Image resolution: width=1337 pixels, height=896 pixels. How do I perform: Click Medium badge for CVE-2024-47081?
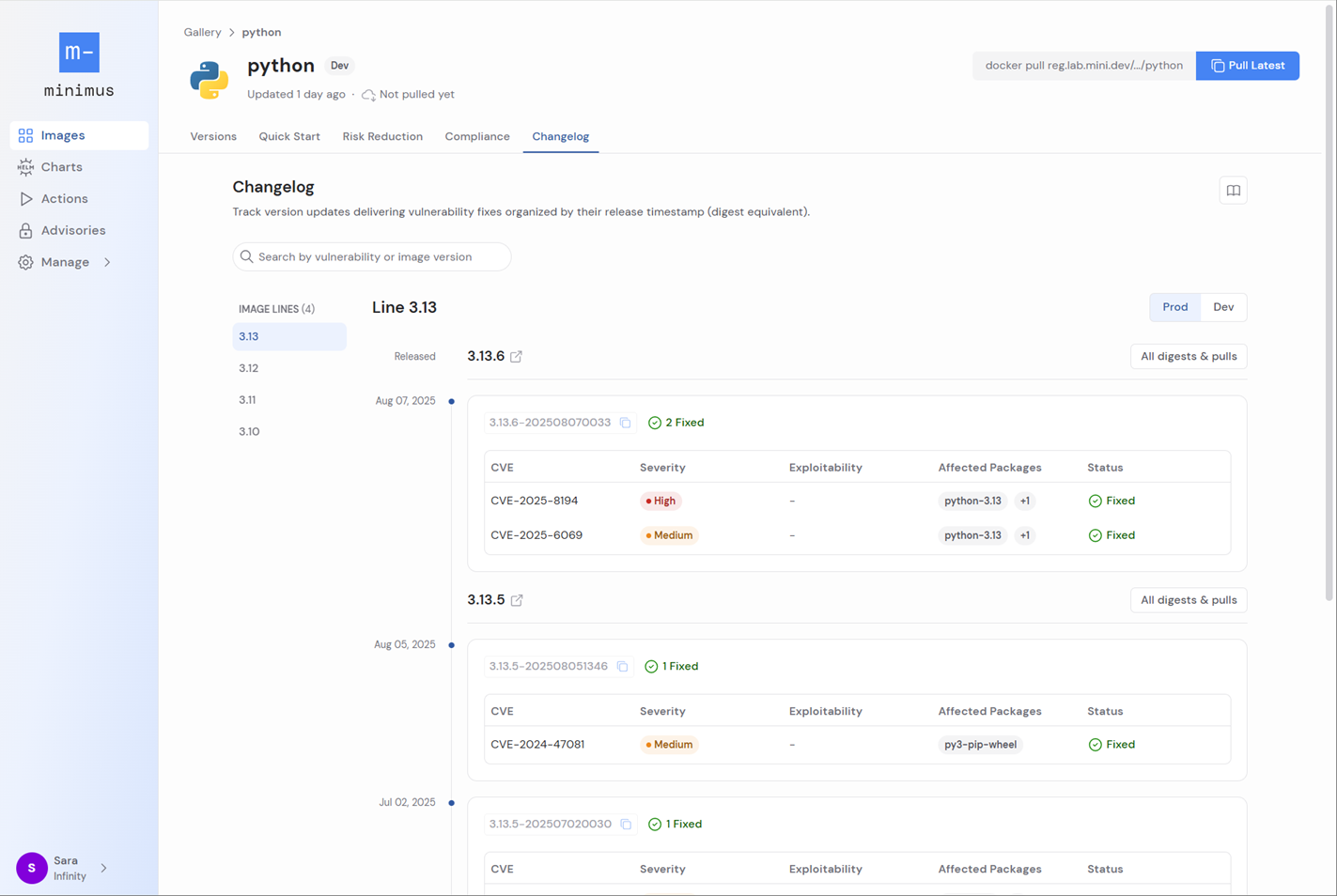click(x=669, y=745)
